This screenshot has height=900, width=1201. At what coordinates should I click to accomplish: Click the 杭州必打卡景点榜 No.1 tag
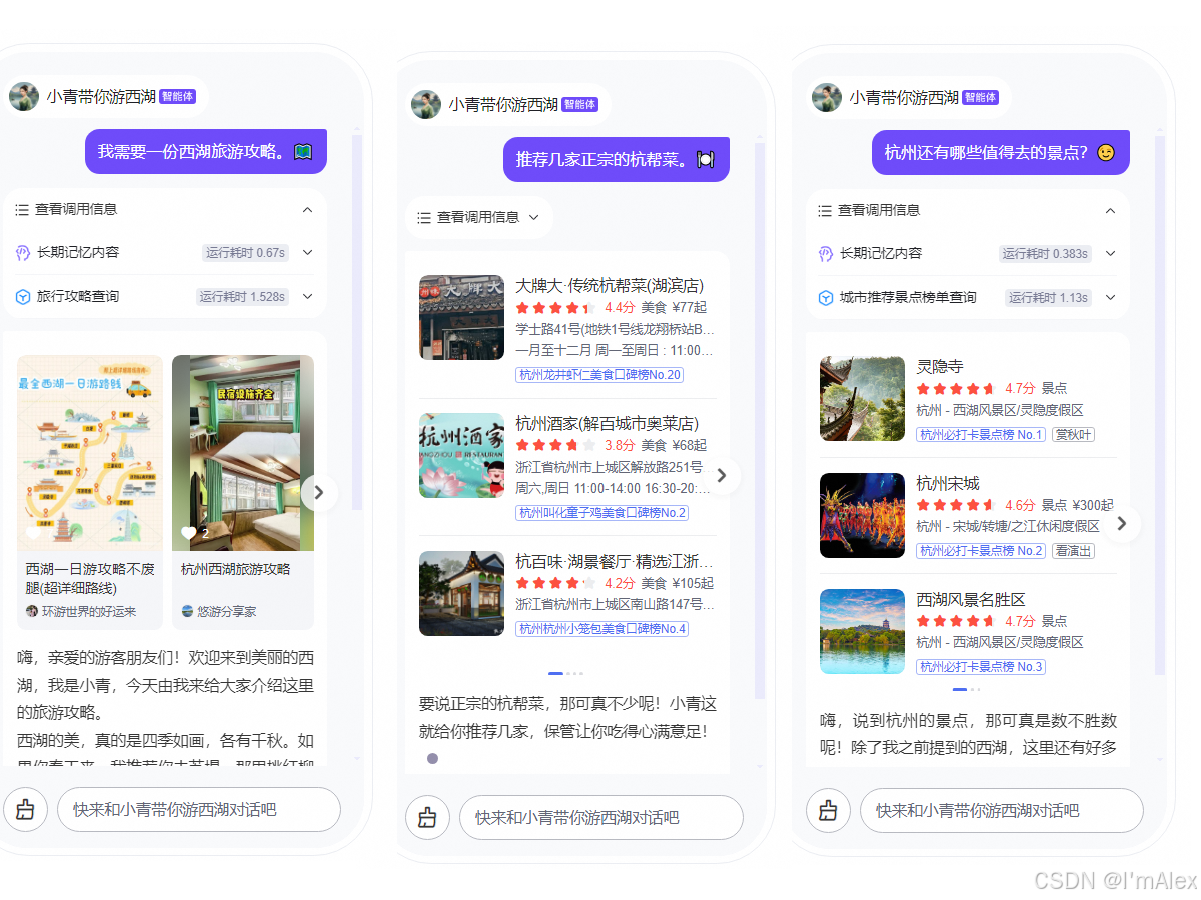[981, 435]
